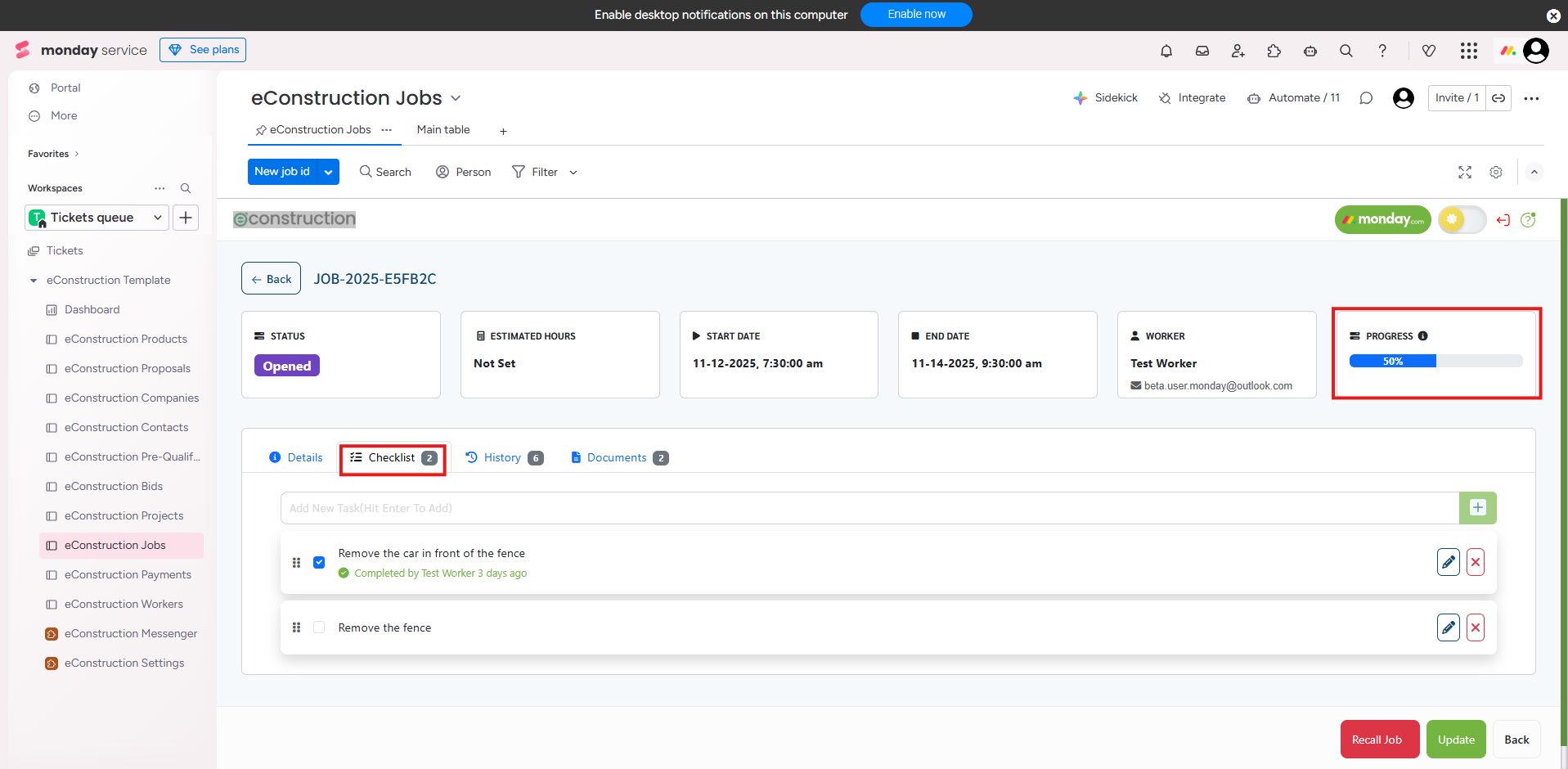This screenshot has height=769, width=1568.
Task: Click the pencil icon for Remove the fence
Action: pos(1448,627)
